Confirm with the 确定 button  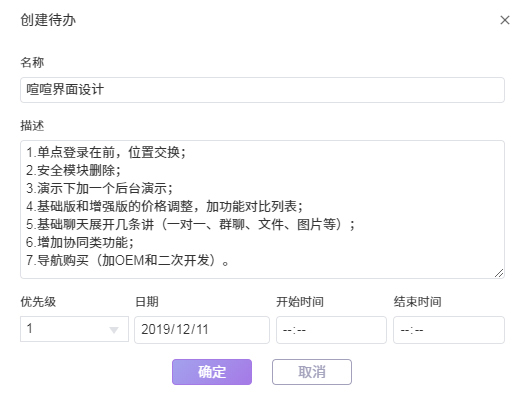[212, 372]
